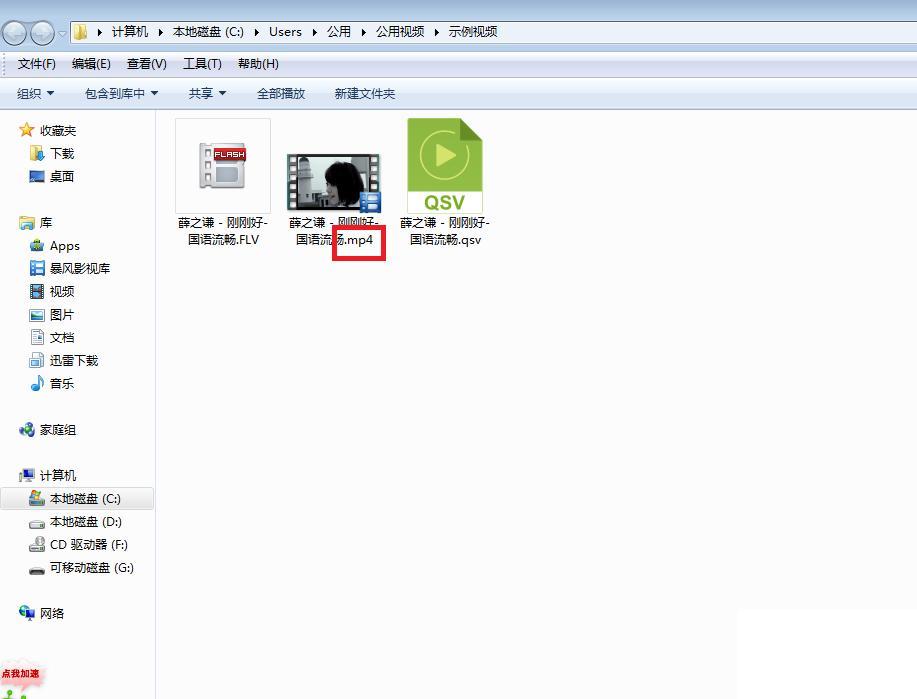
Task: Click the folder icon in address bar
Action: click(x=81, y=32)
